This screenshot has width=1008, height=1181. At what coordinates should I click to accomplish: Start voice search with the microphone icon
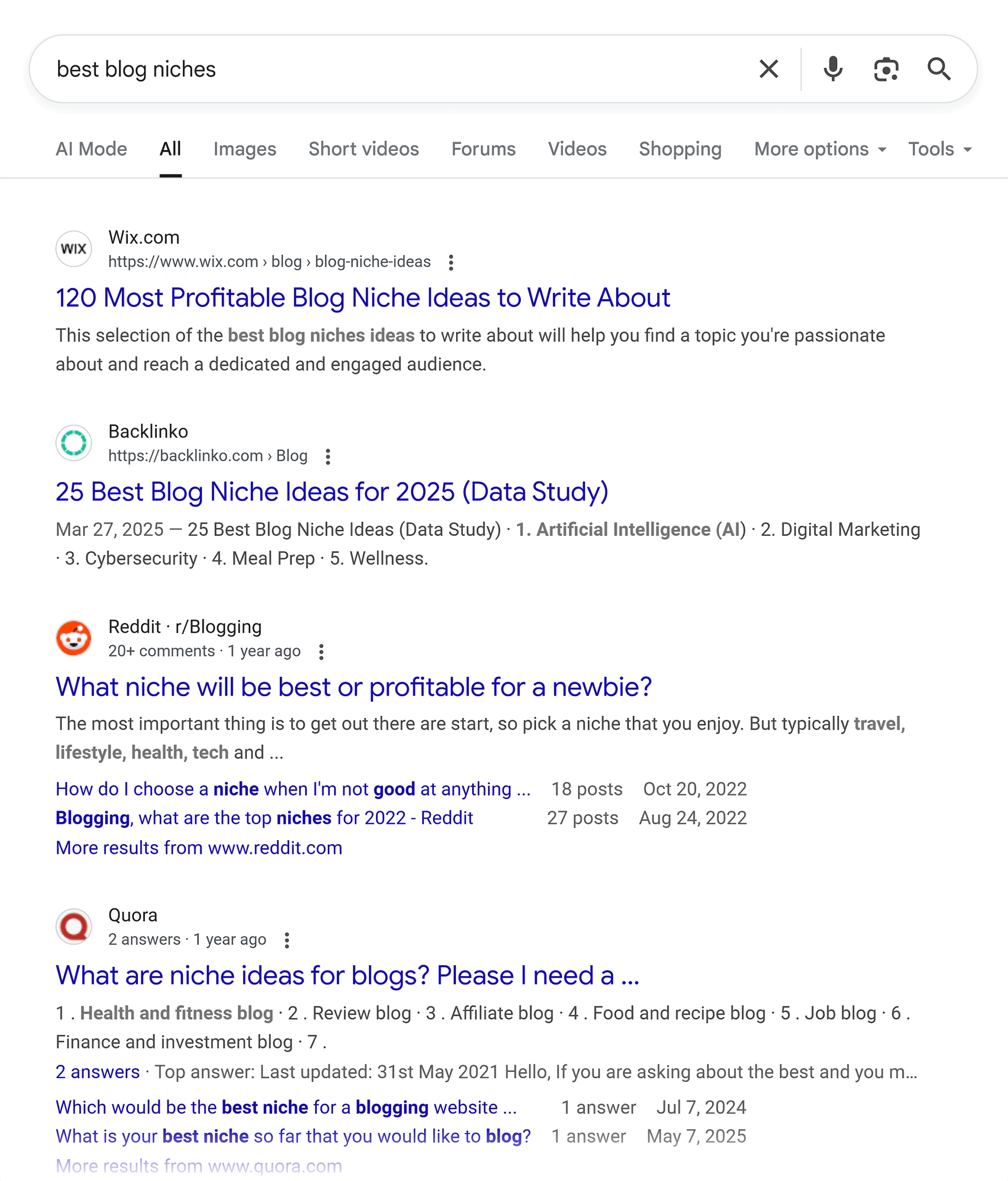click(x=832, y=69)
